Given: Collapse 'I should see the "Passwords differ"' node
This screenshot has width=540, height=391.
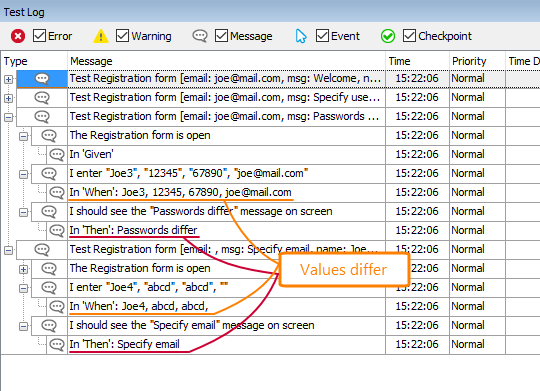Looking at the screenshot, I should (23, 212).
